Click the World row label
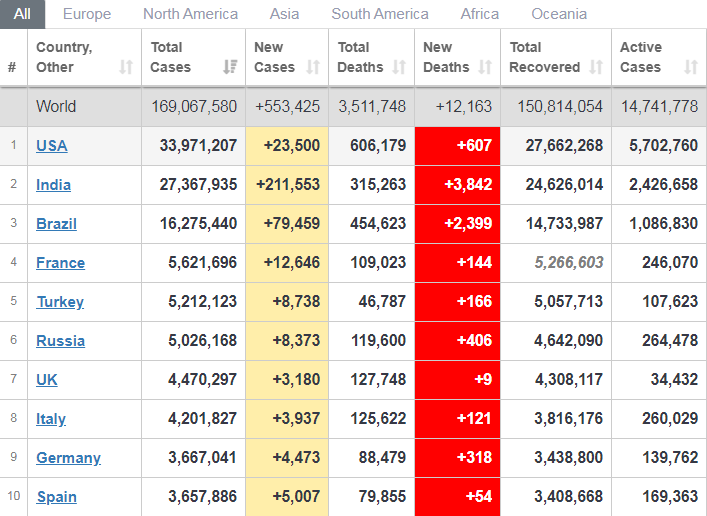Screen dimensions: 707x516 [x=56, y=106]
